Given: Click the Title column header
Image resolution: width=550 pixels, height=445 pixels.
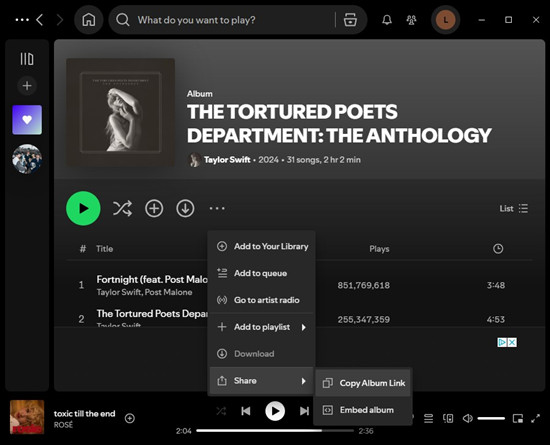Looking at the screenshot, I should (x=105, y=249).
